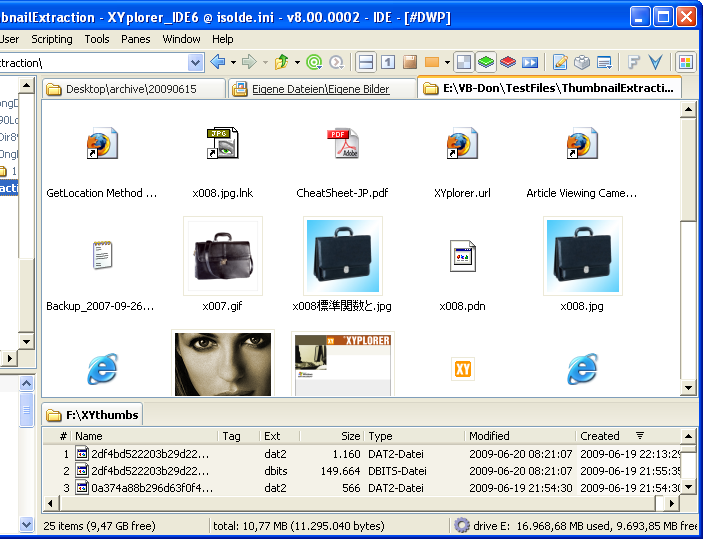Screen dimensions: 703x539
Task: Toggle the dual pane split button
Action: 366,62
